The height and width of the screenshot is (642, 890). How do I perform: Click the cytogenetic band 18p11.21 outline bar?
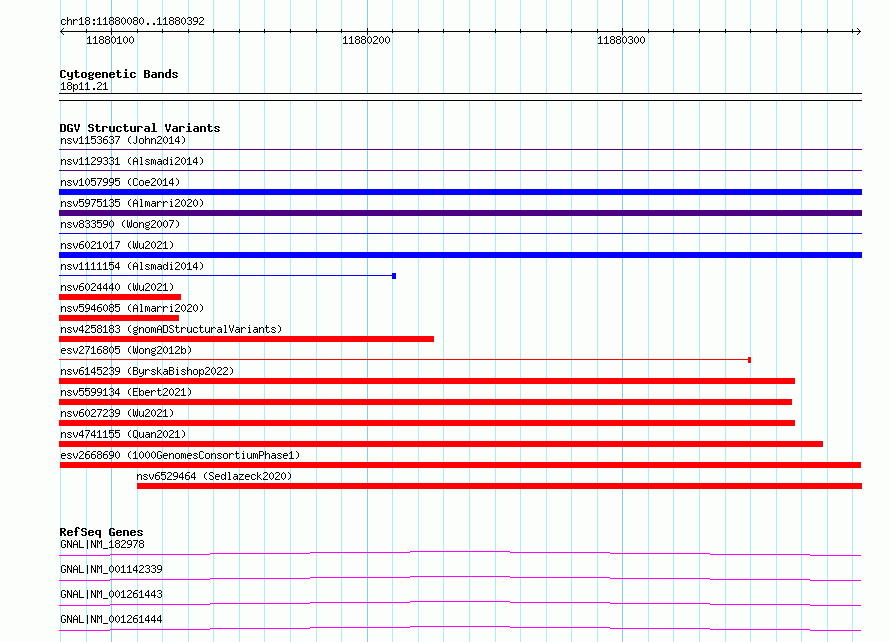[x=460, y=97]
